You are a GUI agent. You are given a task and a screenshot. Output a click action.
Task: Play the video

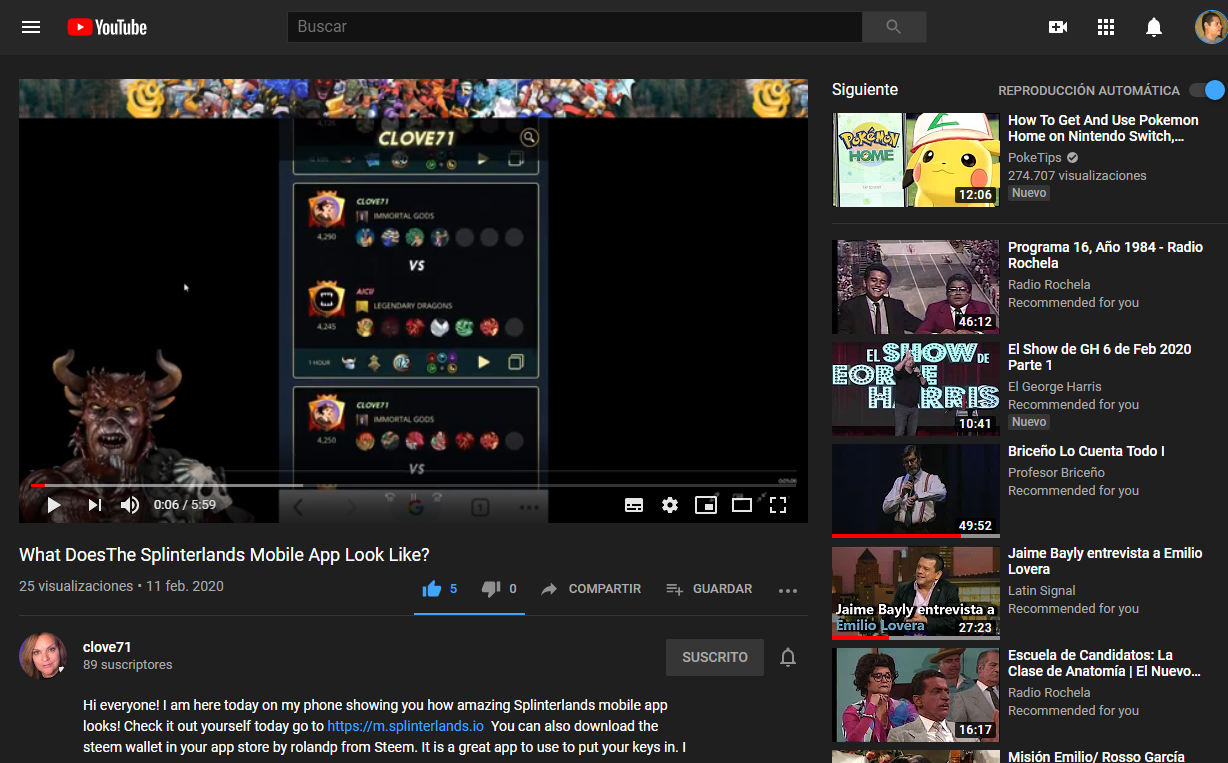point(54,505)
